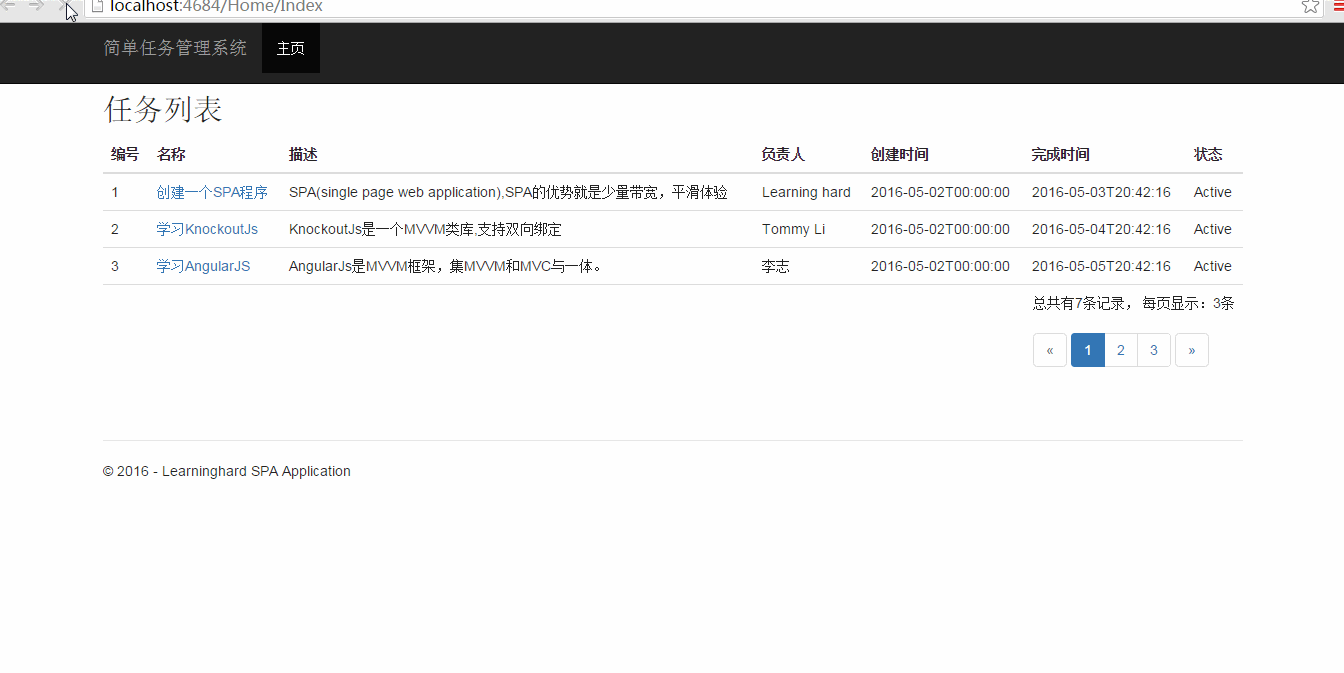This screenshot has width=1344, height=673.
Task: Click the 描述 column header
Action: point(303,154)
